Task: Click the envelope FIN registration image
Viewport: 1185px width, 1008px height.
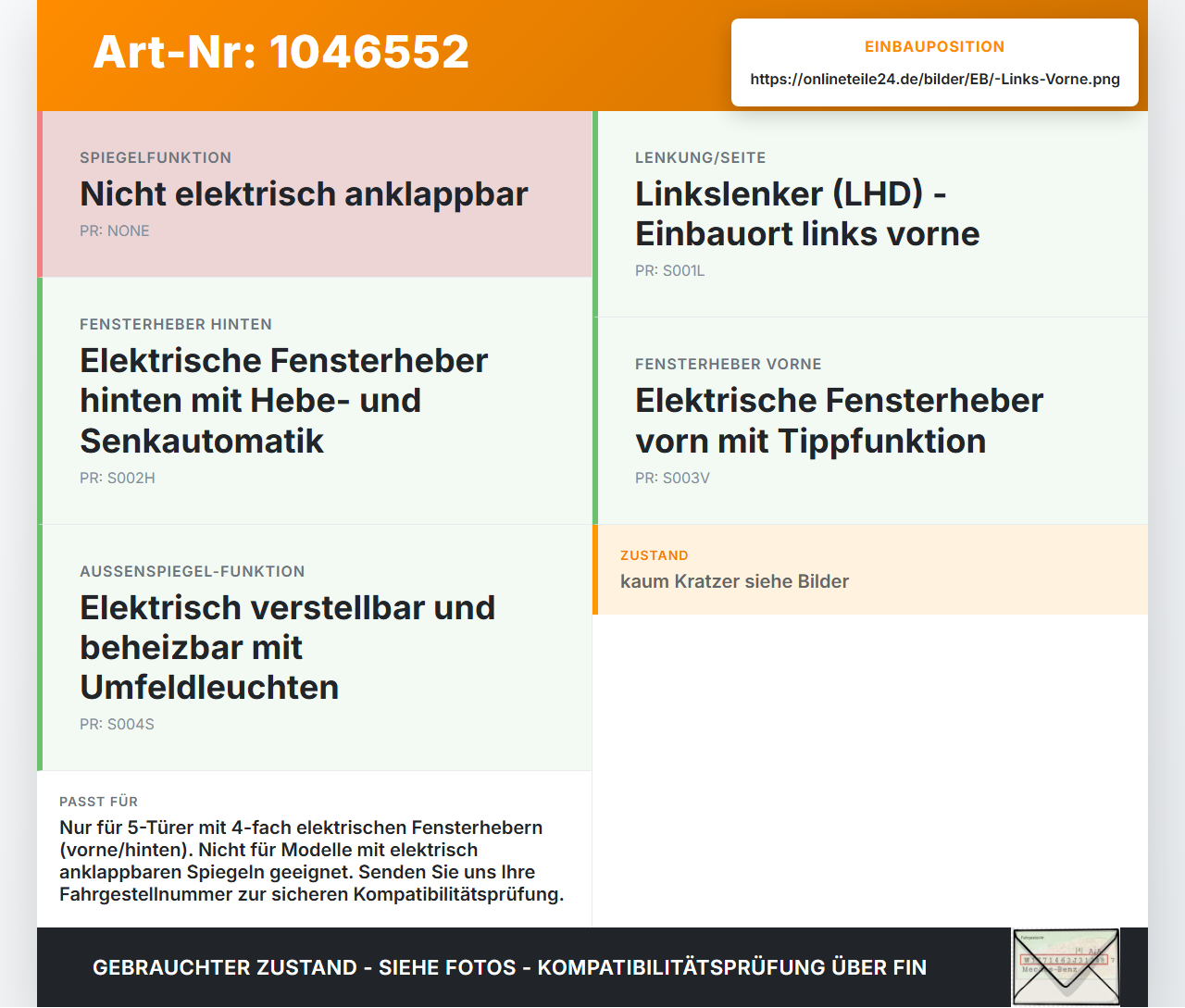Action: 1066,967
